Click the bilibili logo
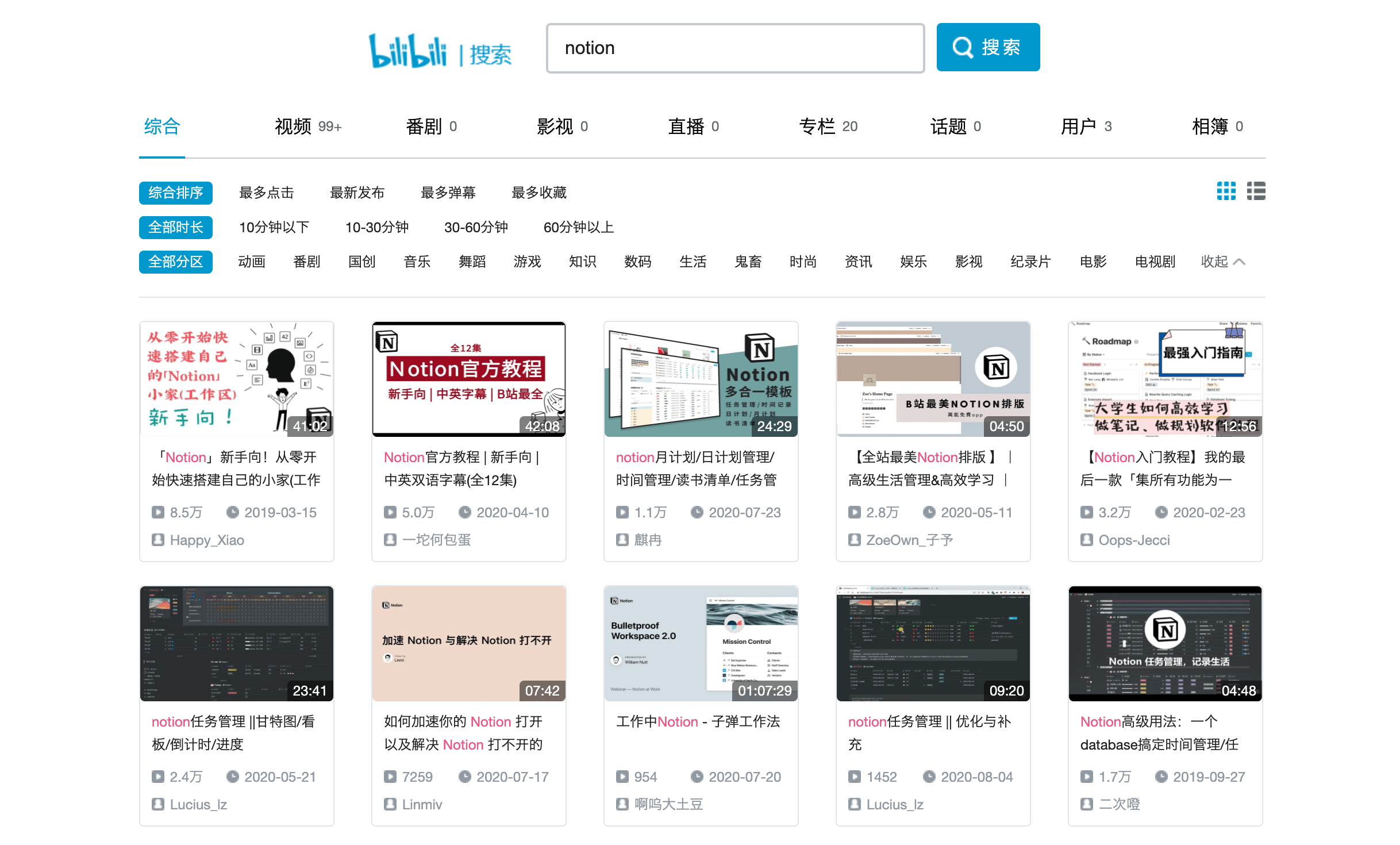 tap(408, 52)
